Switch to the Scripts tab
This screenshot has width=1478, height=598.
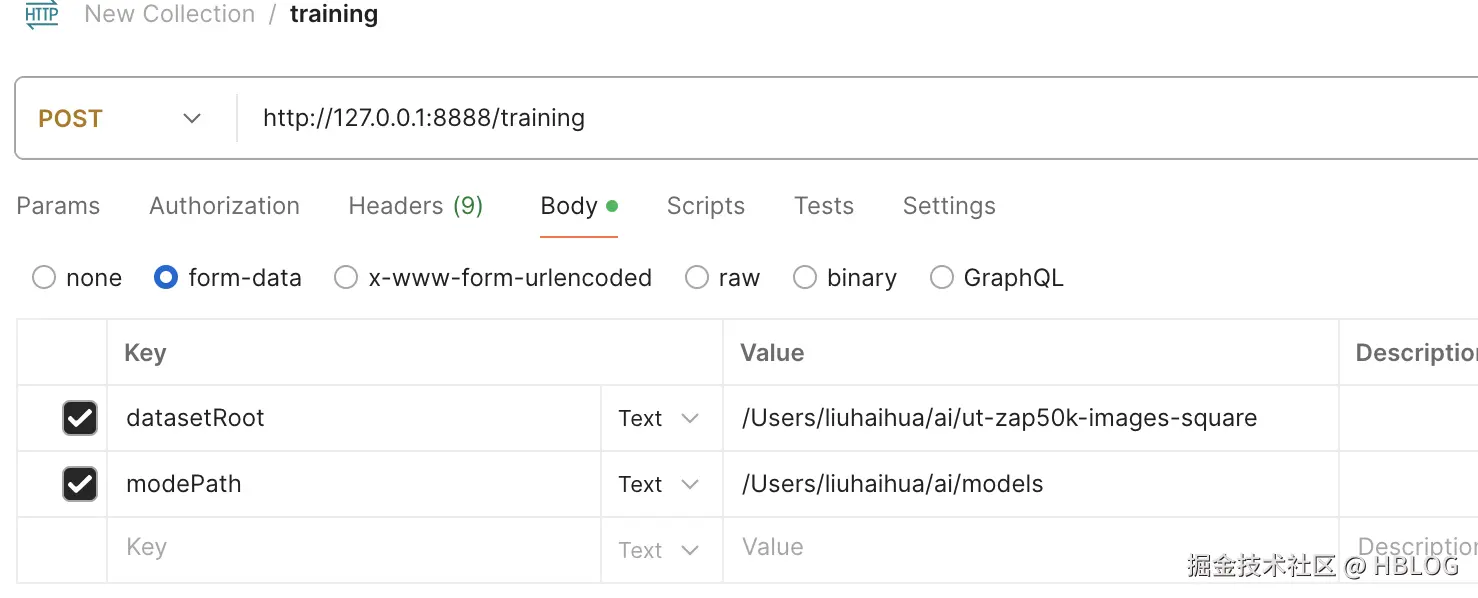coord(705,206)
